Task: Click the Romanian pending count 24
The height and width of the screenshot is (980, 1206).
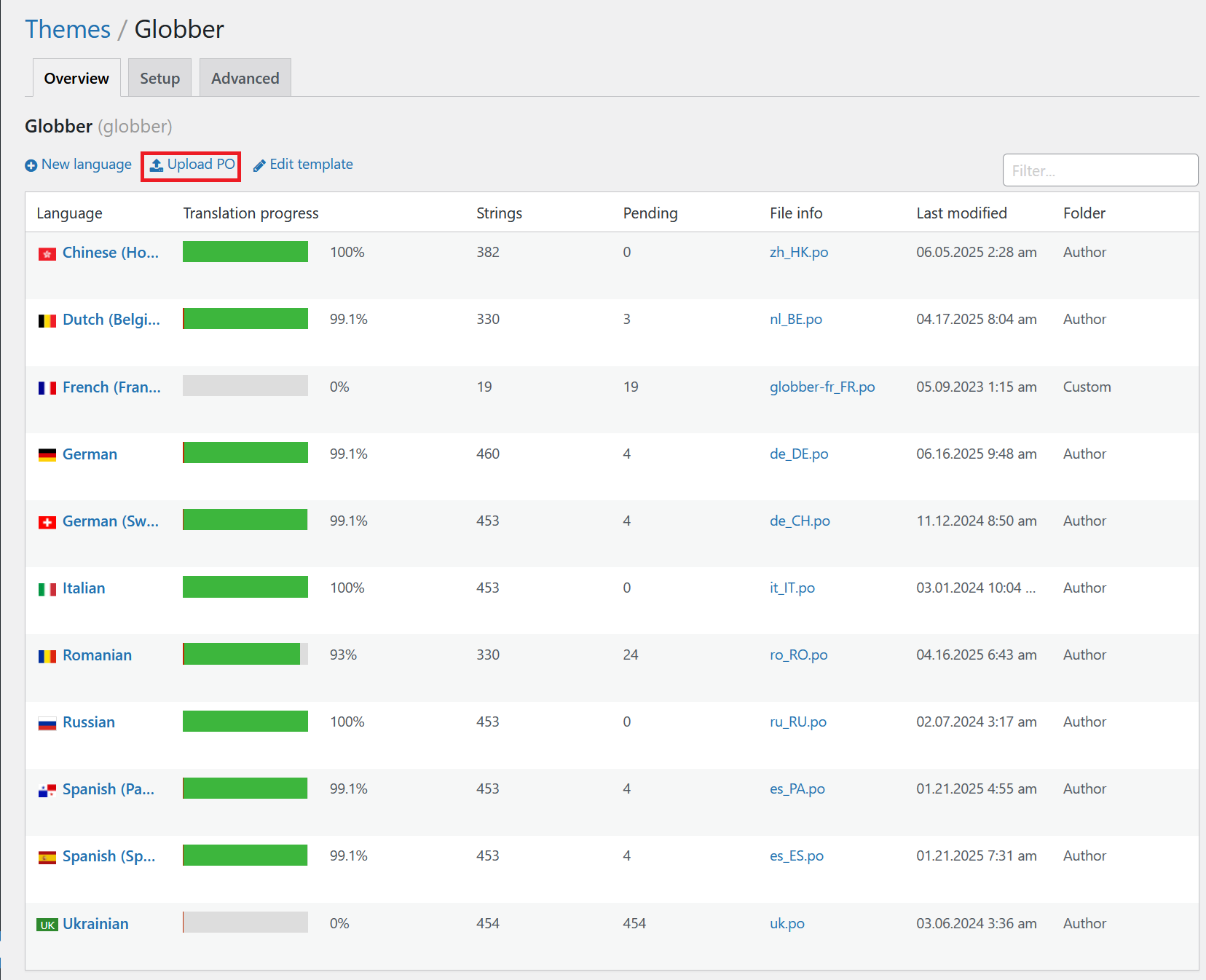Action: [631, 655]
